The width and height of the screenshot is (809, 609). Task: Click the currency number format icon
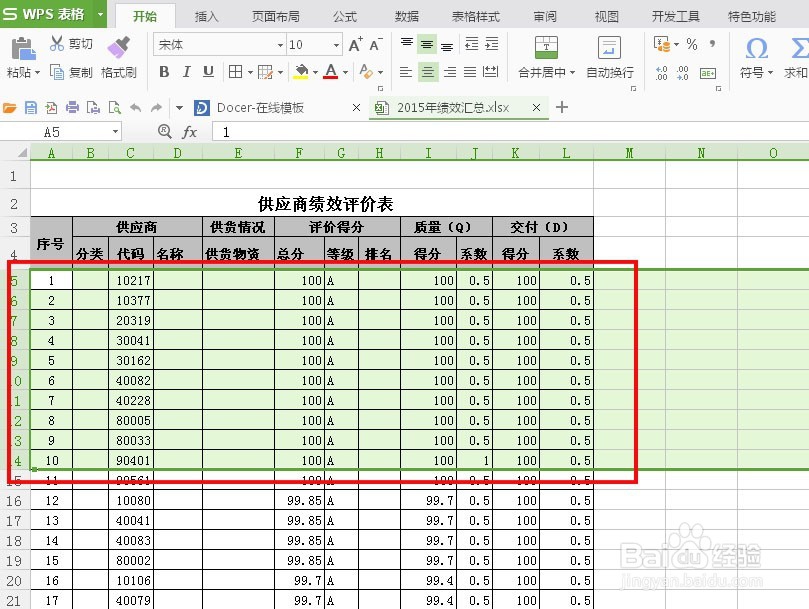click(x=662, y=44)
